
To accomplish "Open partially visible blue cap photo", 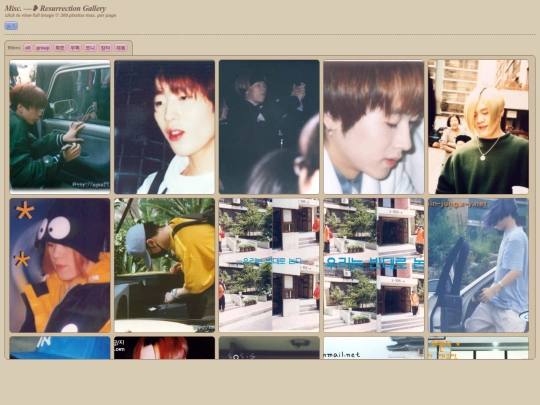I will point(60,348).
